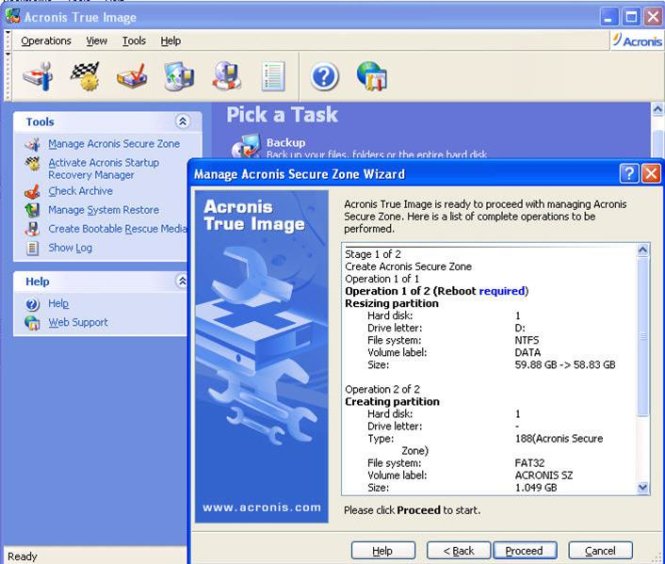The image size is (665, 564).
Task: Click the blue 'required' reboot link text
Action: pos(502,291)
